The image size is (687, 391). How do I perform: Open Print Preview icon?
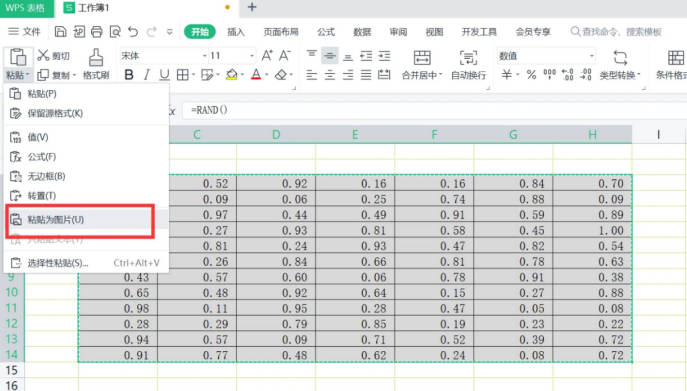(115, 32)
